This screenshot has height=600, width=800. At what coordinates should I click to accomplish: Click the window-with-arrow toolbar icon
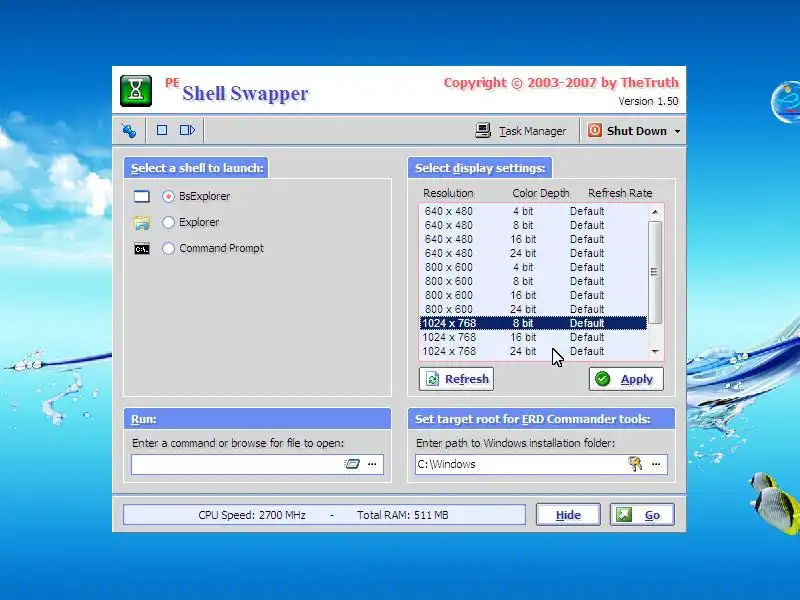pyautogui.click(x=187, y=130)
